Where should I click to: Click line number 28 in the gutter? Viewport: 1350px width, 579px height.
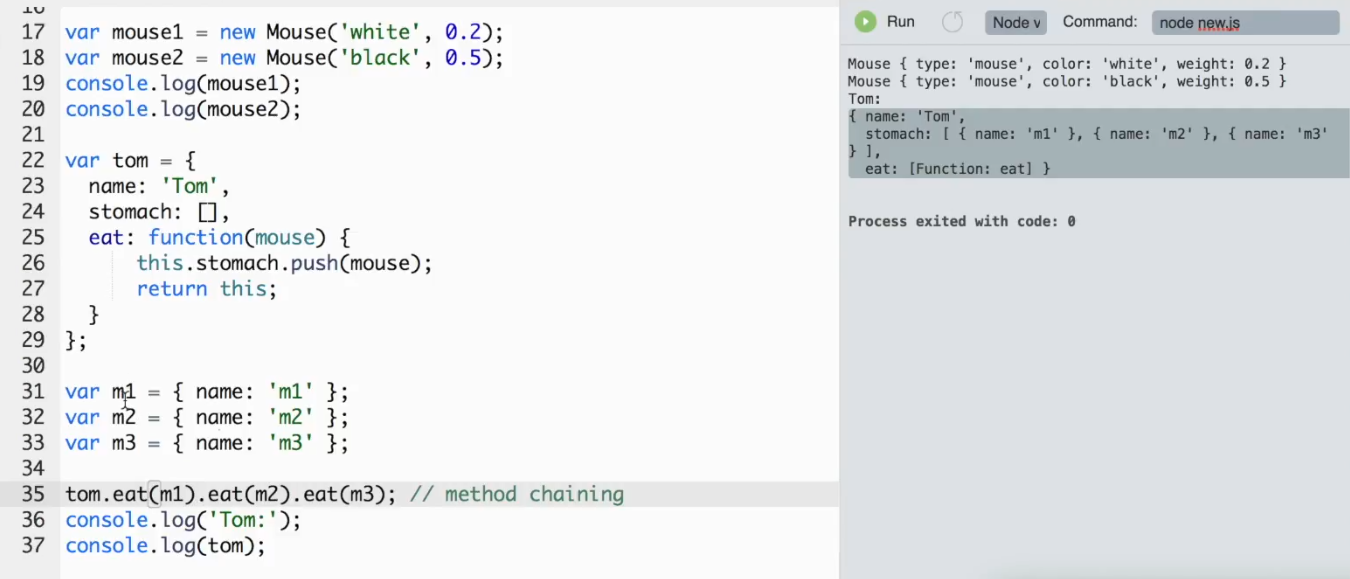(33, 315)
